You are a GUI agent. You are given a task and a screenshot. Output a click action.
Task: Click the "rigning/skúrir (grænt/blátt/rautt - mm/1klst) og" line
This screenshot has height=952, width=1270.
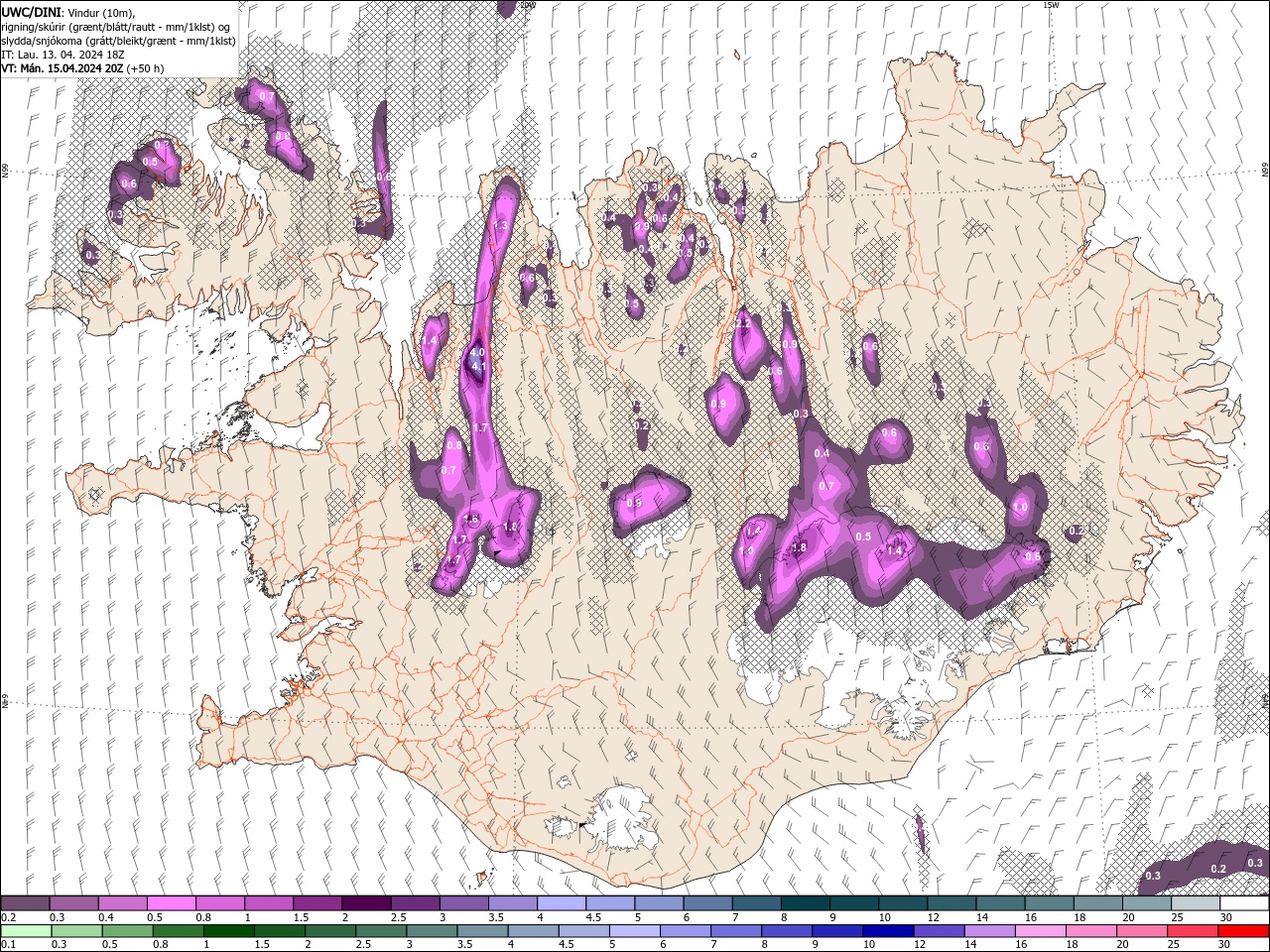(116, 27)
